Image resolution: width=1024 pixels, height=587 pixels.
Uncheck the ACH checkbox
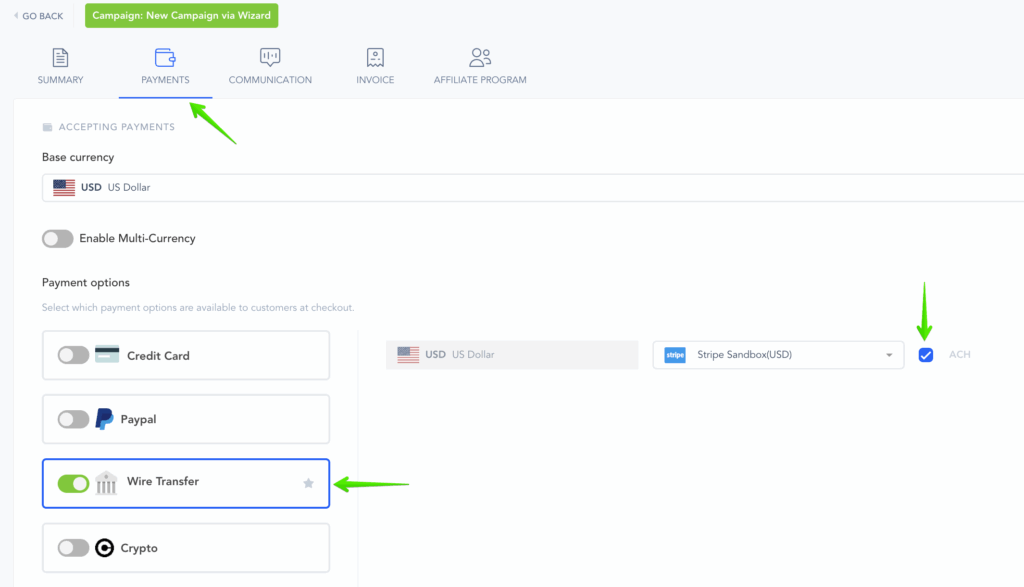click(925, 355)
